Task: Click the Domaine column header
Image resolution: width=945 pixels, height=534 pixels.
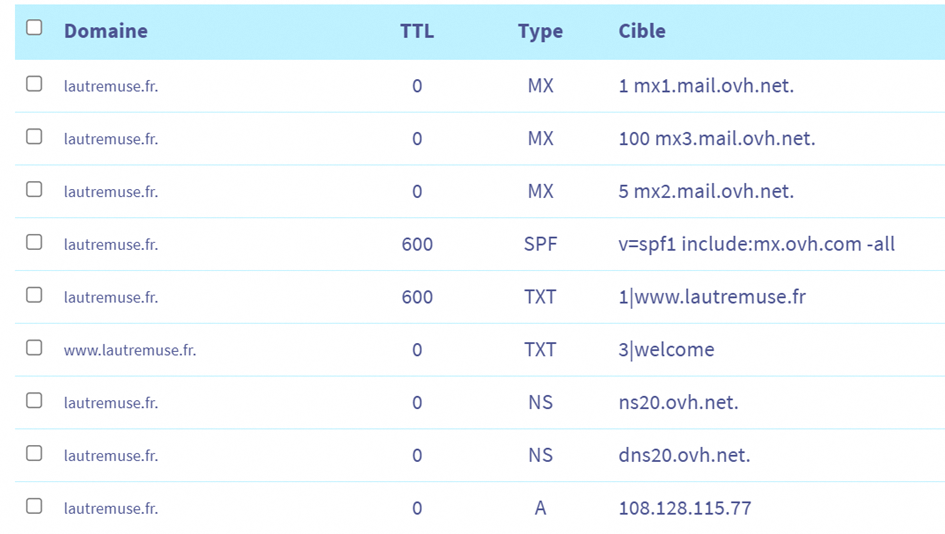Action: coord(105,31)
